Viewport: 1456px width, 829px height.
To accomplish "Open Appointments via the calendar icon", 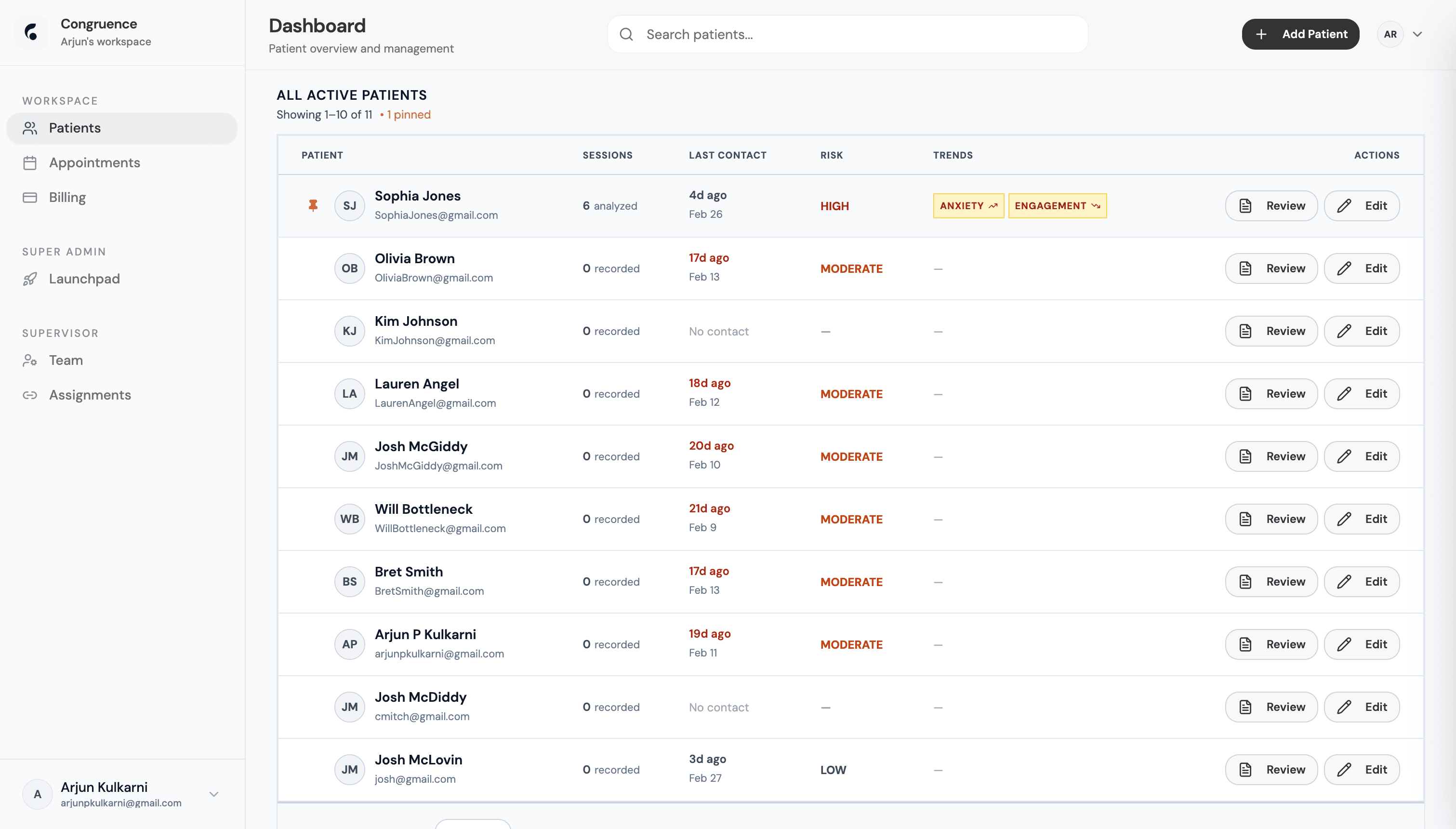I will [x=31, y=163].
